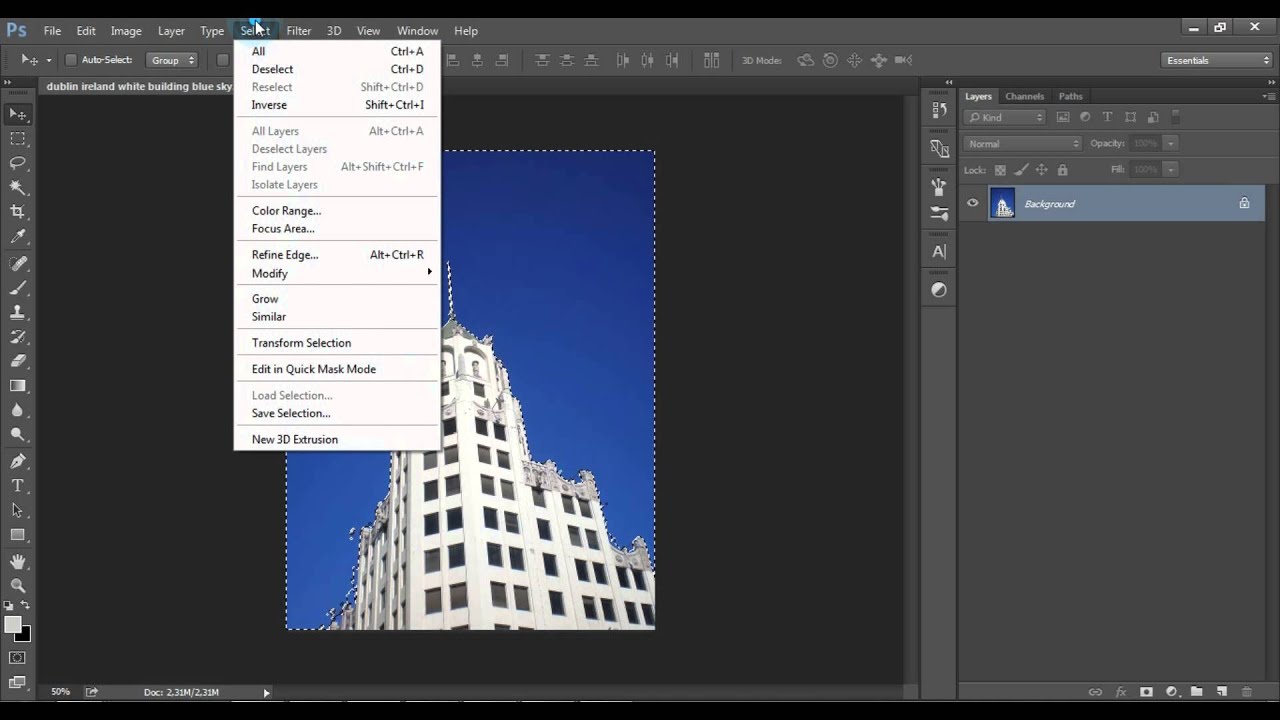The image size is (1280, 720).
Task: Toggle Lock all padlock icon
Action: coord(1062,170)
